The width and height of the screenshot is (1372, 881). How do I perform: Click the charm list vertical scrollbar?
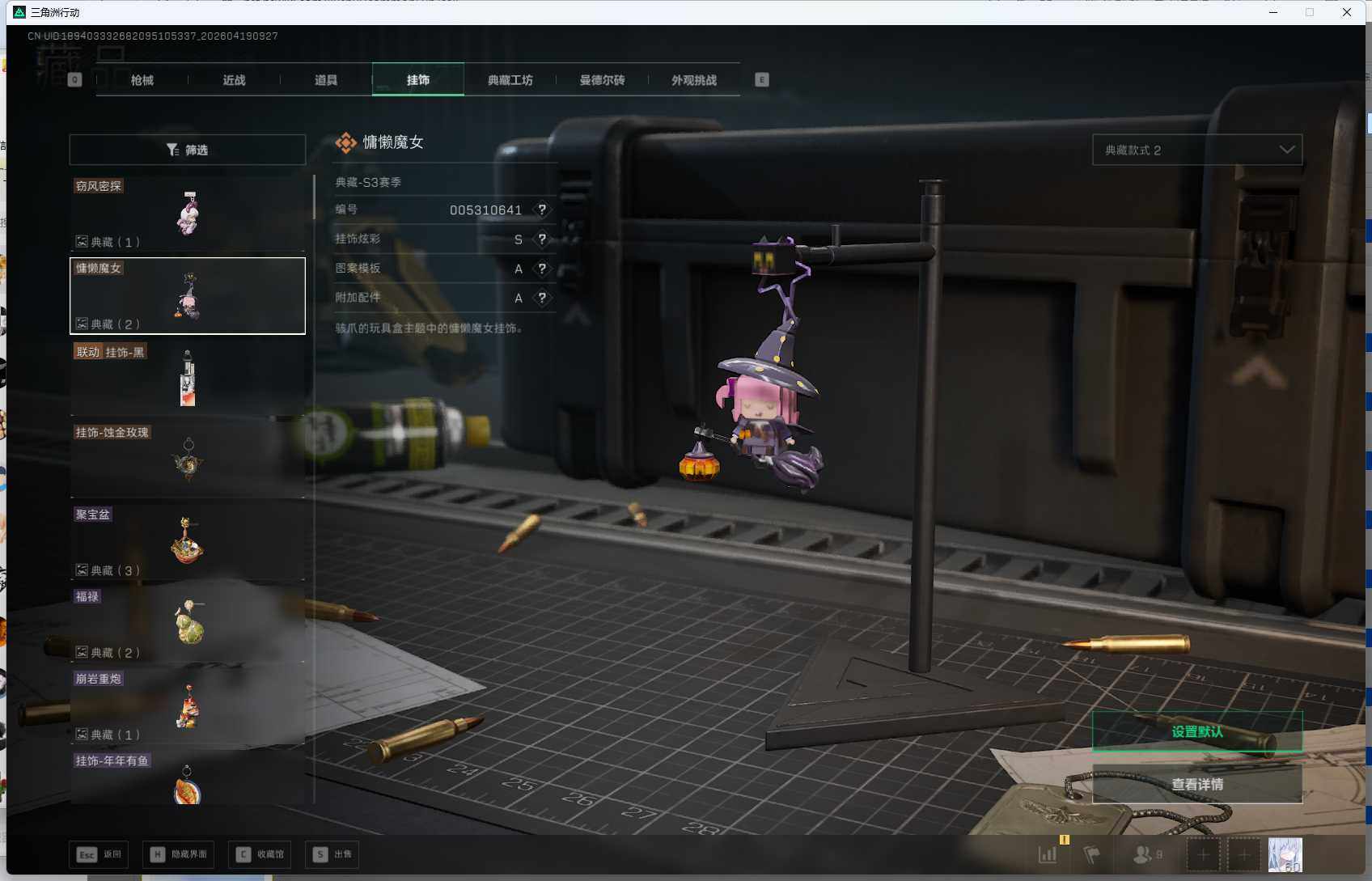click(x=314, y=197)
